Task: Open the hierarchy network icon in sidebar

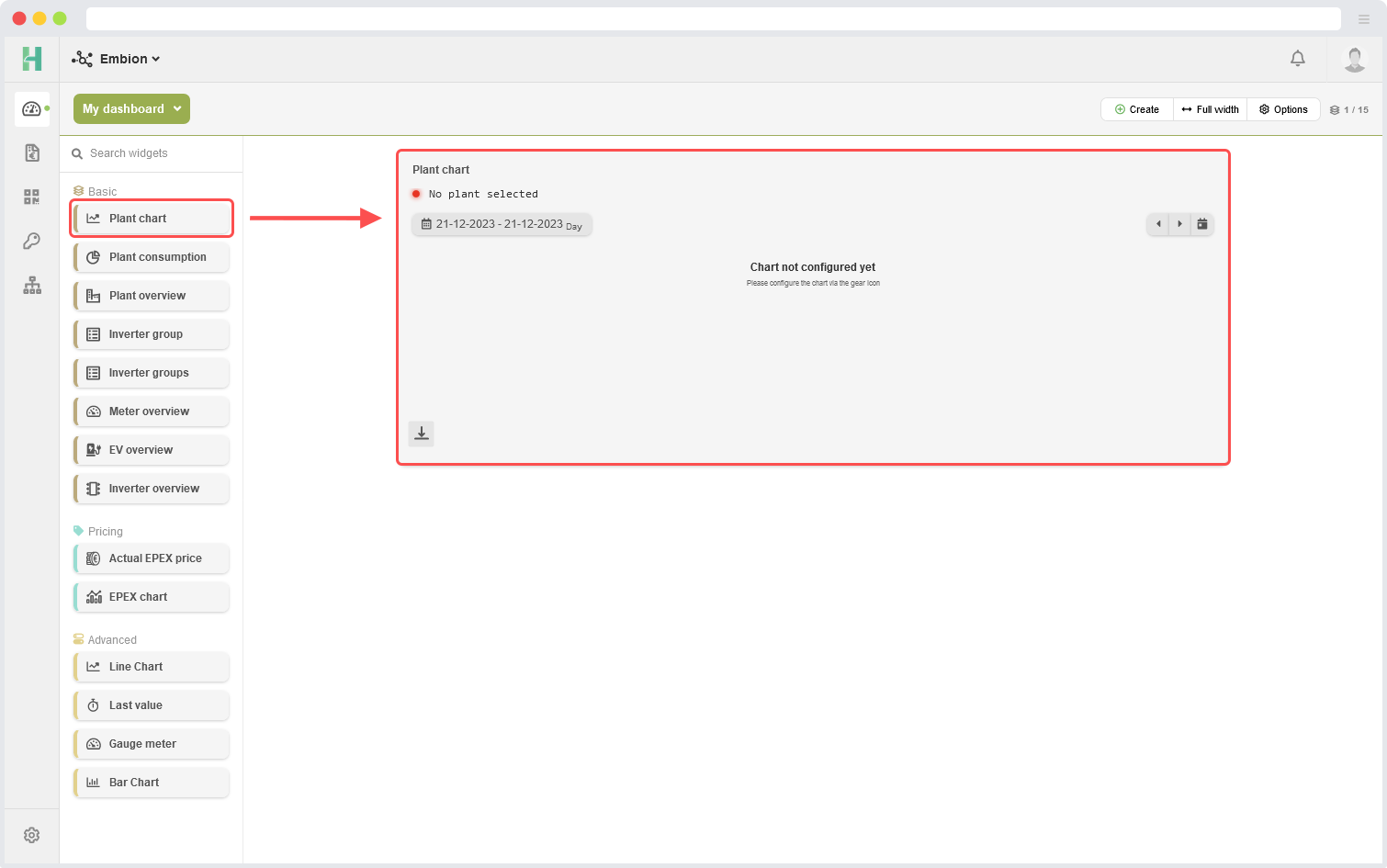Action: (32, 286)
